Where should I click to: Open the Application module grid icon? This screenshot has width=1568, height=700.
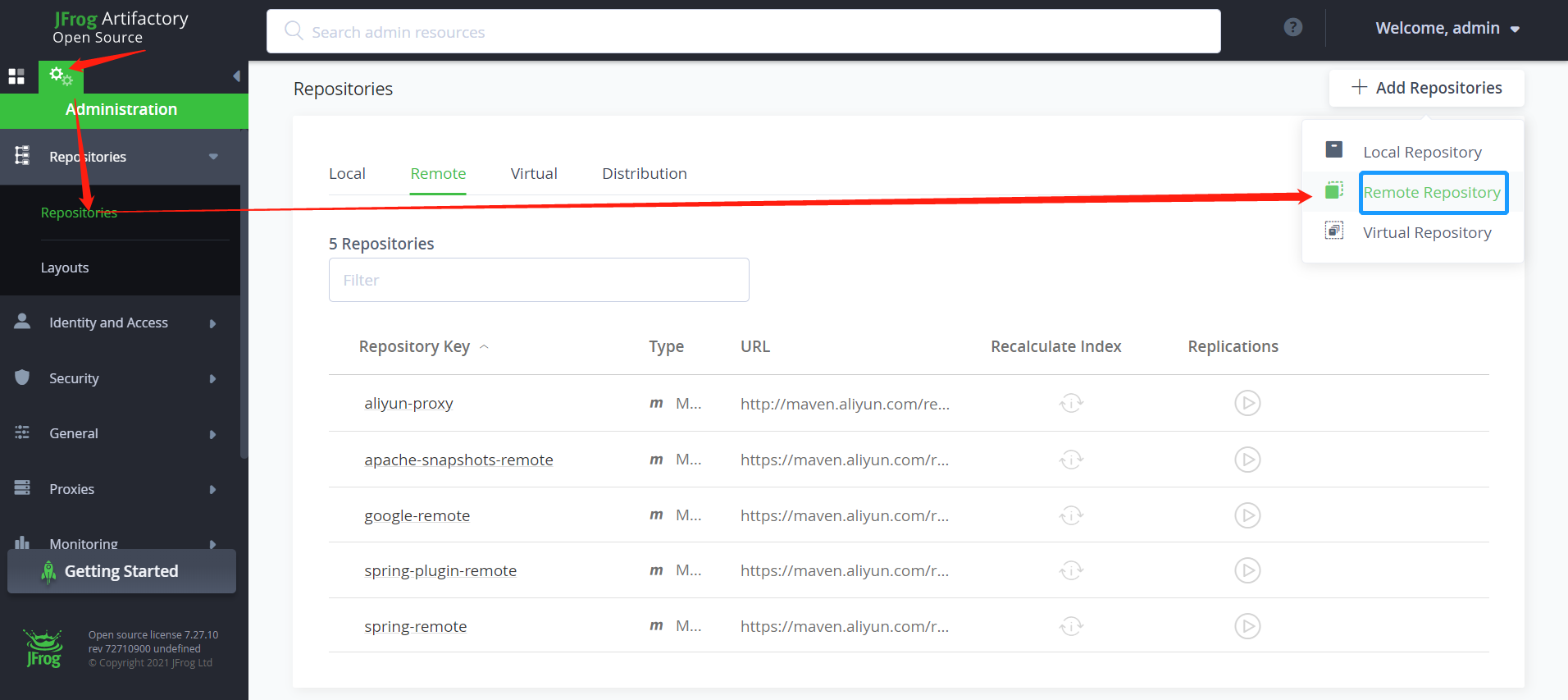[16, 77]
